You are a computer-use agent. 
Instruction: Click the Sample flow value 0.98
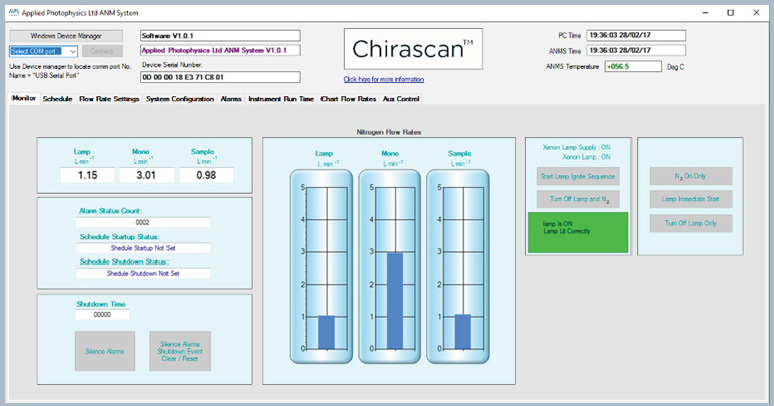coord(206,175)
